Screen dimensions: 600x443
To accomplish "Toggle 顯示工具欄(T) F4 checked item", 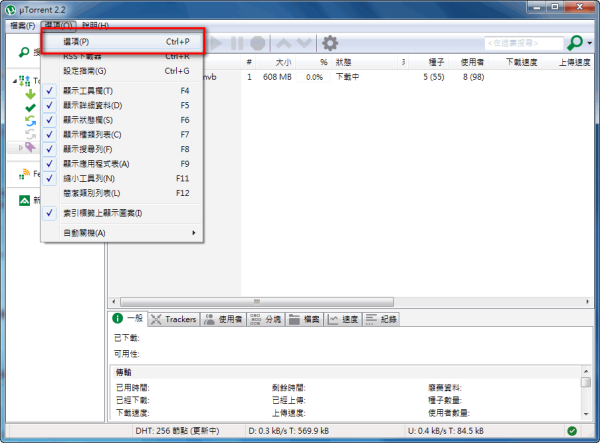I will (122, 91).
